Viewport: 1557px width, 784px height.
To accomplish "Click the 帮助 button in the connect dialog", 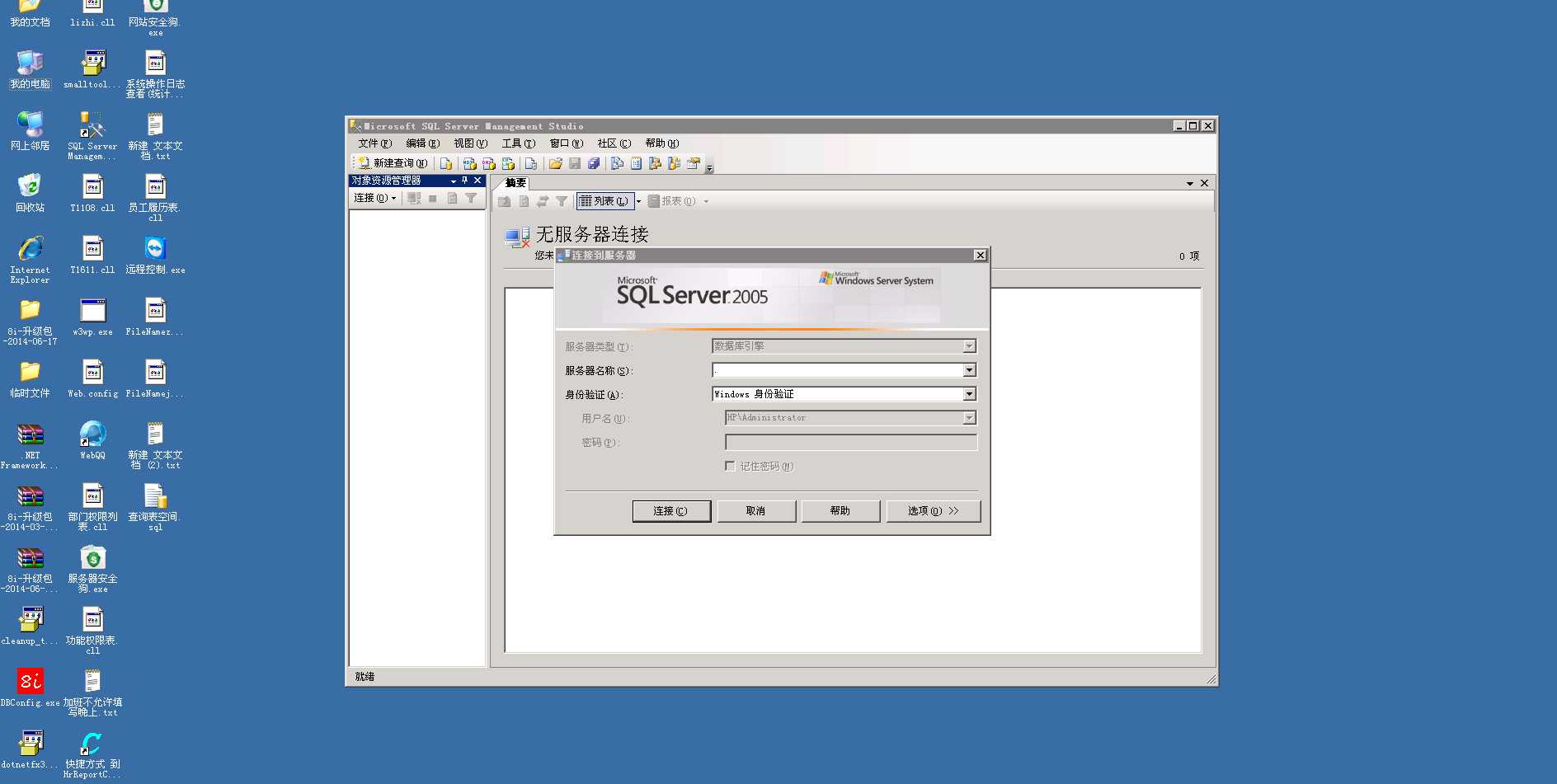I will [840, 511].
